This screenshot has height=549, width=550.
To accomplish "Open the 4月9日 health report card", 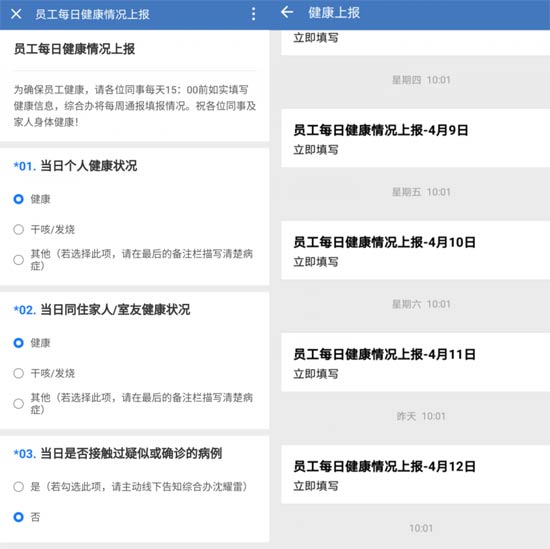I will 415,138.
